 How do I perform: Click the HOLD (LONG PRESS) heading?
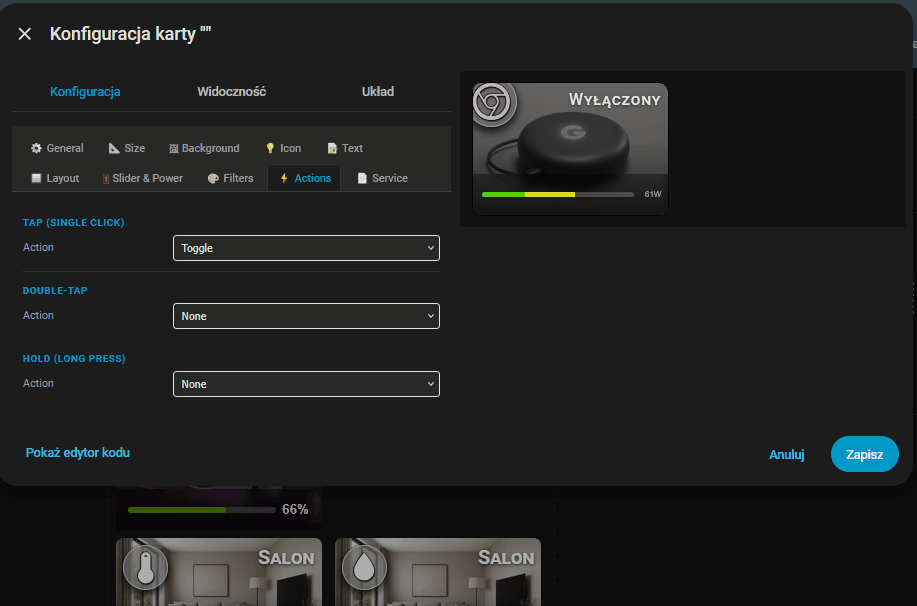[74, 358]
